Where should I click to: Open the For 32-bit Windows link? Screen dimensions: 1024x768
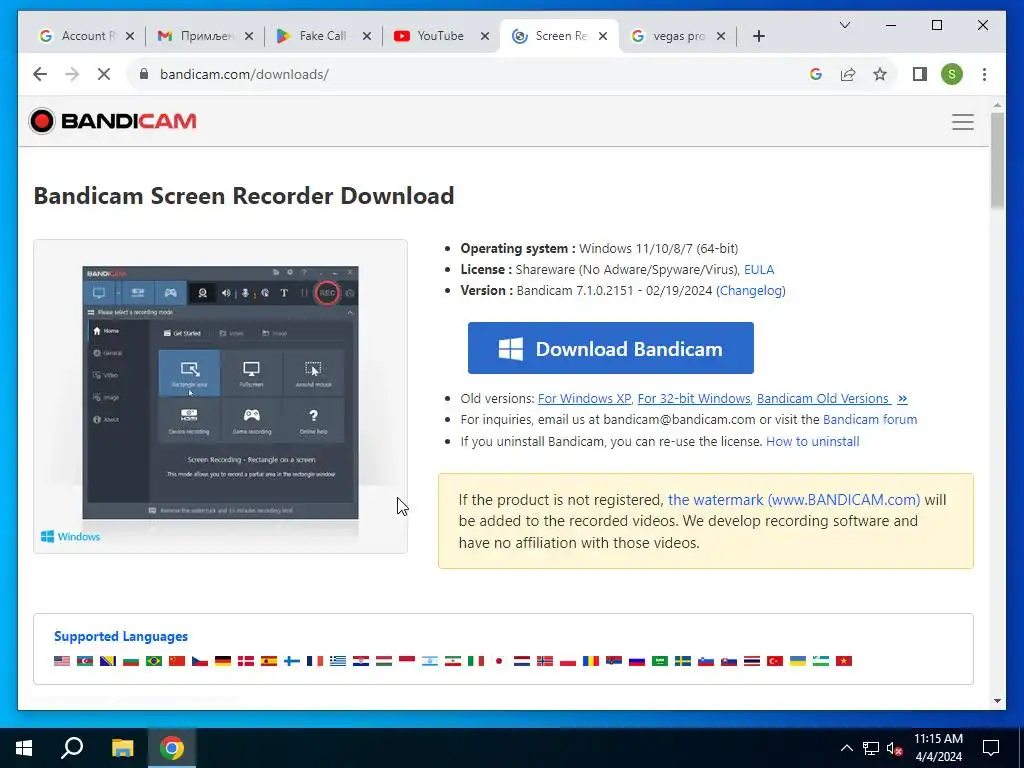point(694,398)
